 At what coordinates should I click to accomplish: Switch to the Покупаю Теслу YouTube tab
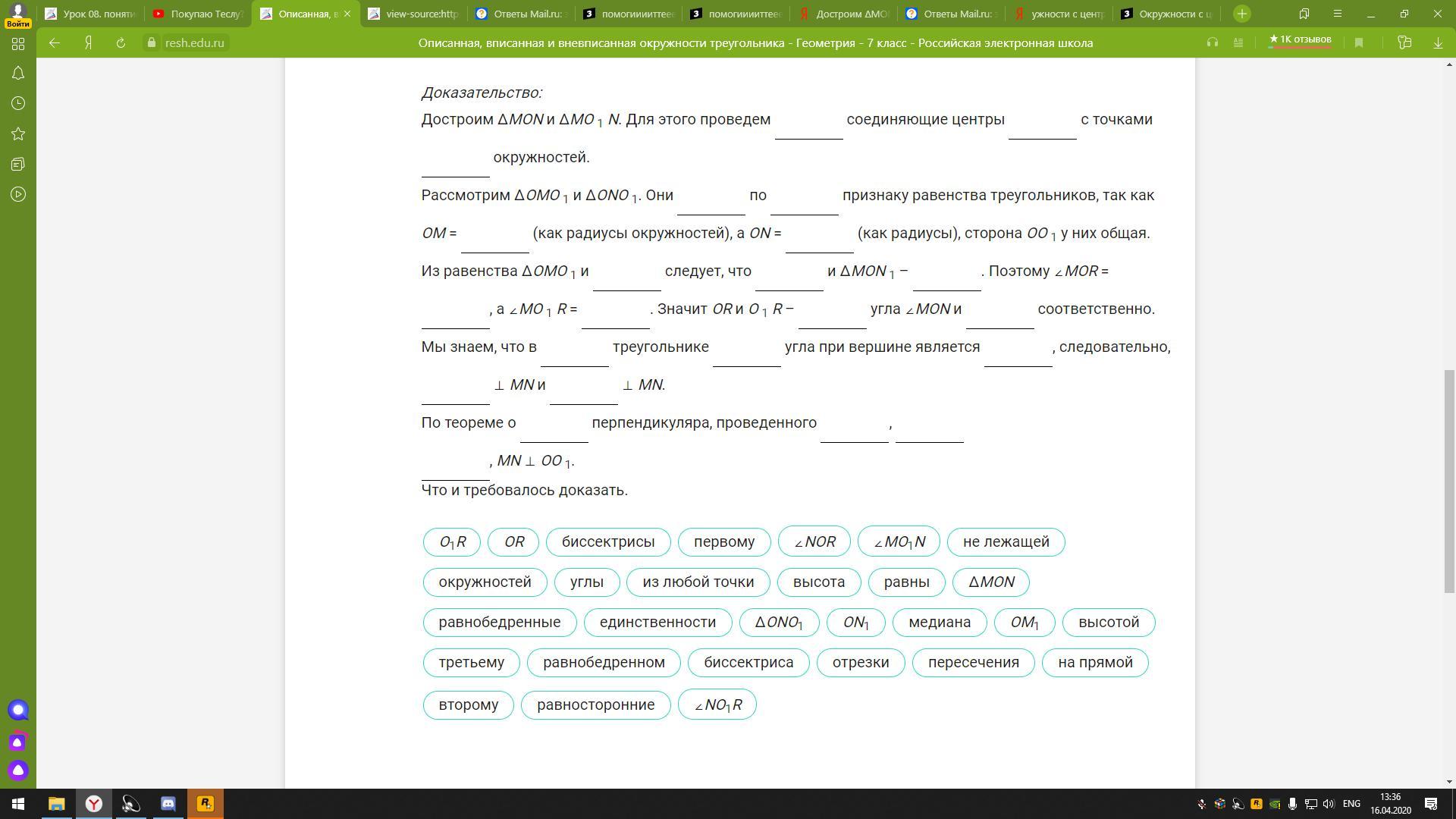click(199, 14)
